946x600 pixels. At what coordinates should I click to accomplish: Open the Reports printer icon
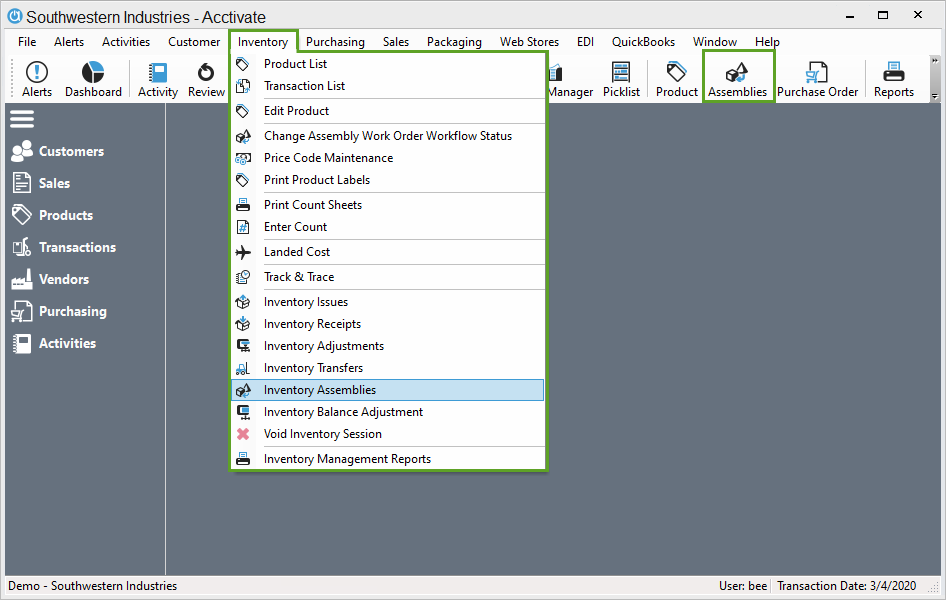[894, 79]
